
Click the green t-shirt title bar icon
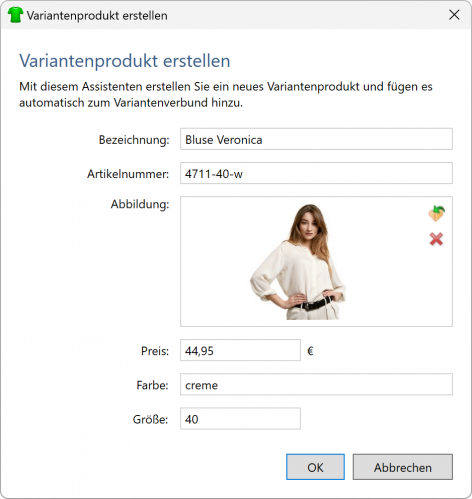[15, 15]
